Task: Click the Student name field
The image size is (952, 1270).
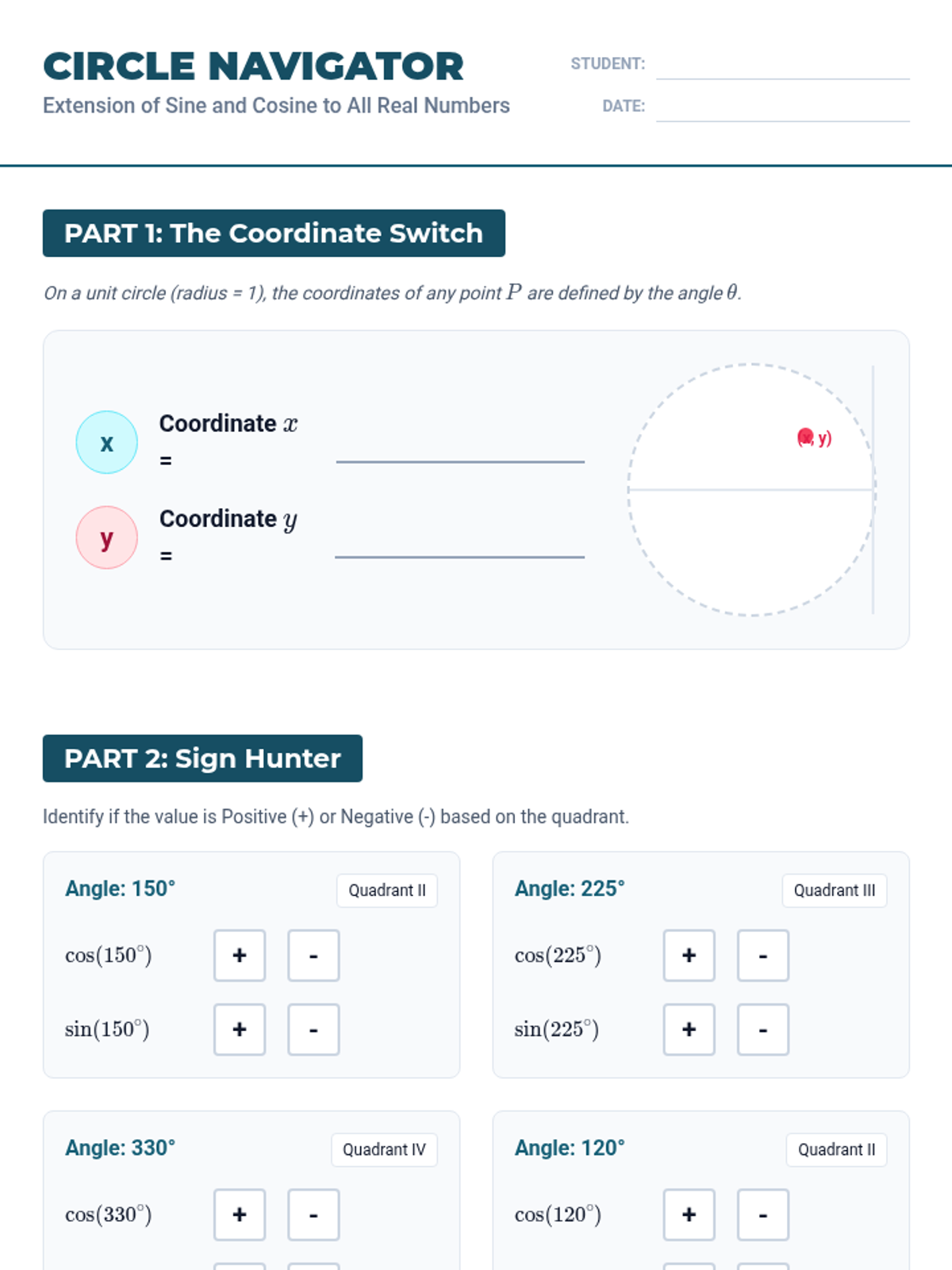Action: pos(782,65)
